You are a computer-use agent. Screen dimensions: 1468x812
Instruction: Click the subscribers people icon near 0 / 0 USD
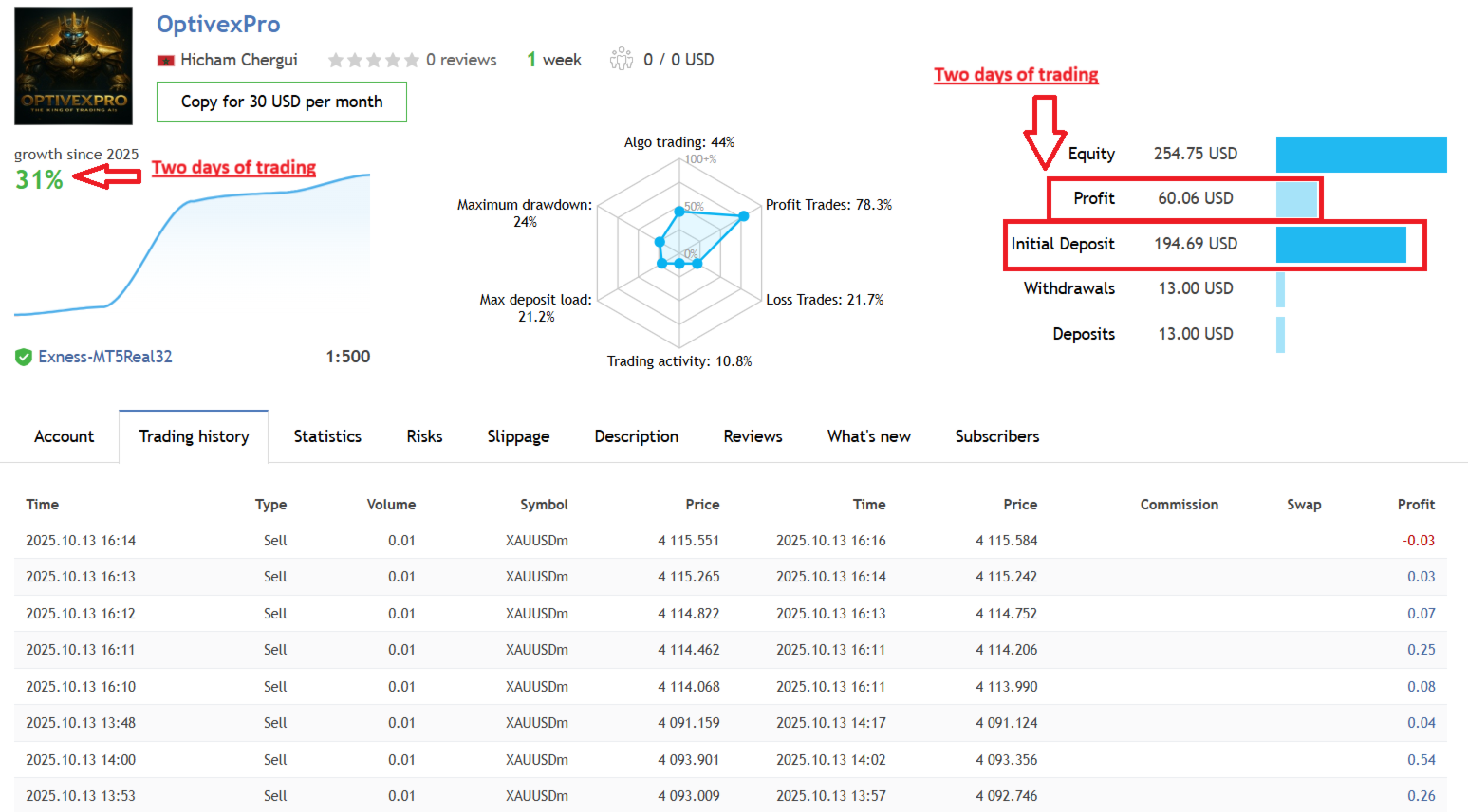(622, 59)
